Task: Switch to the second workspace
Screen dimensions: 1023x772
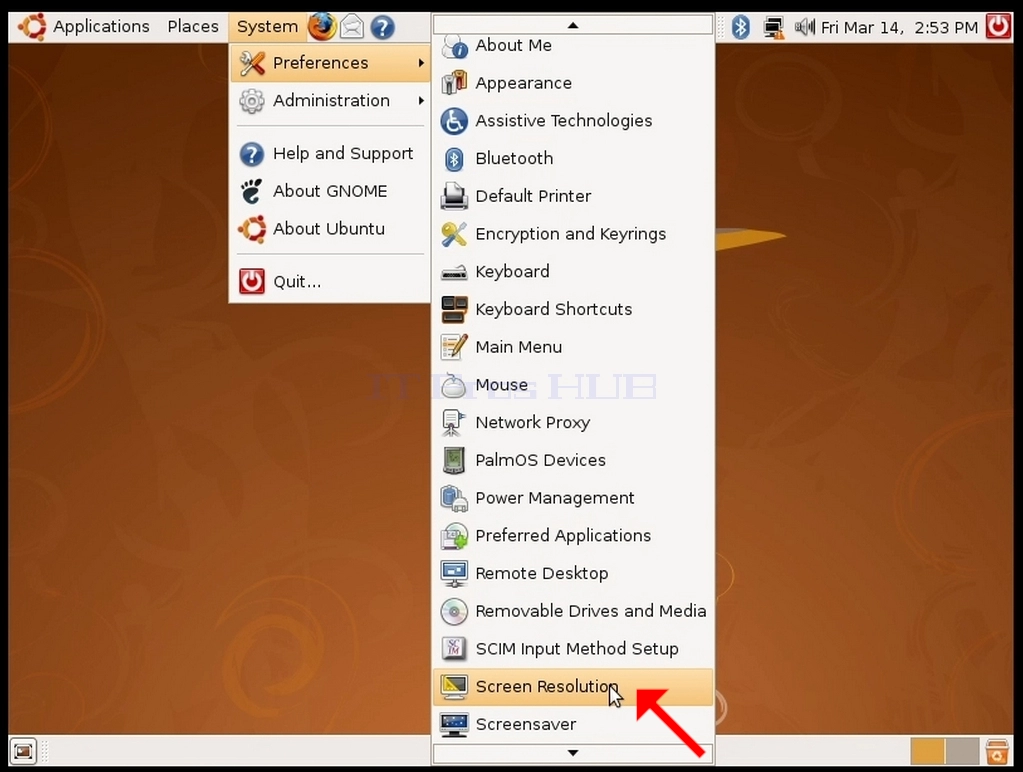Action: pos(962,751)
